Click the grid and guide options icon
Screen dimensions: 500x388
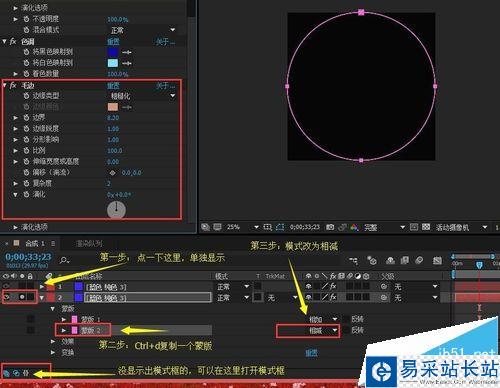[x=267, y=227]
